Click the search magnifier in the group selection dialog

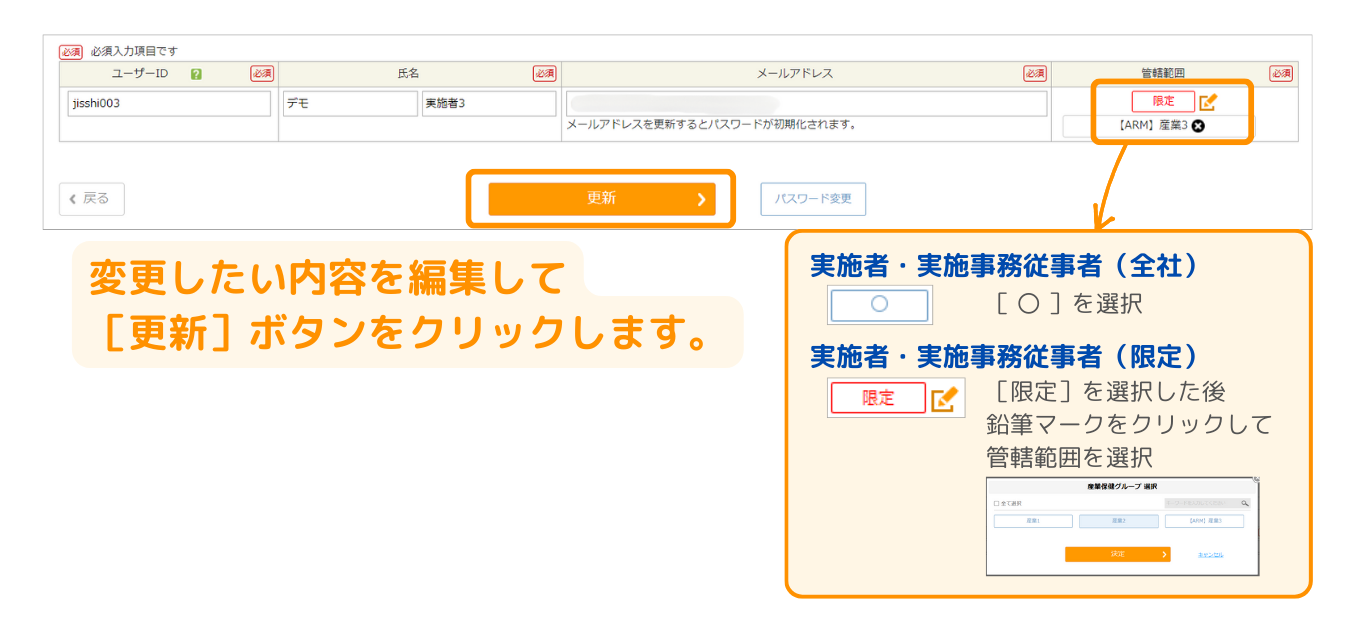pos(1245,504)
